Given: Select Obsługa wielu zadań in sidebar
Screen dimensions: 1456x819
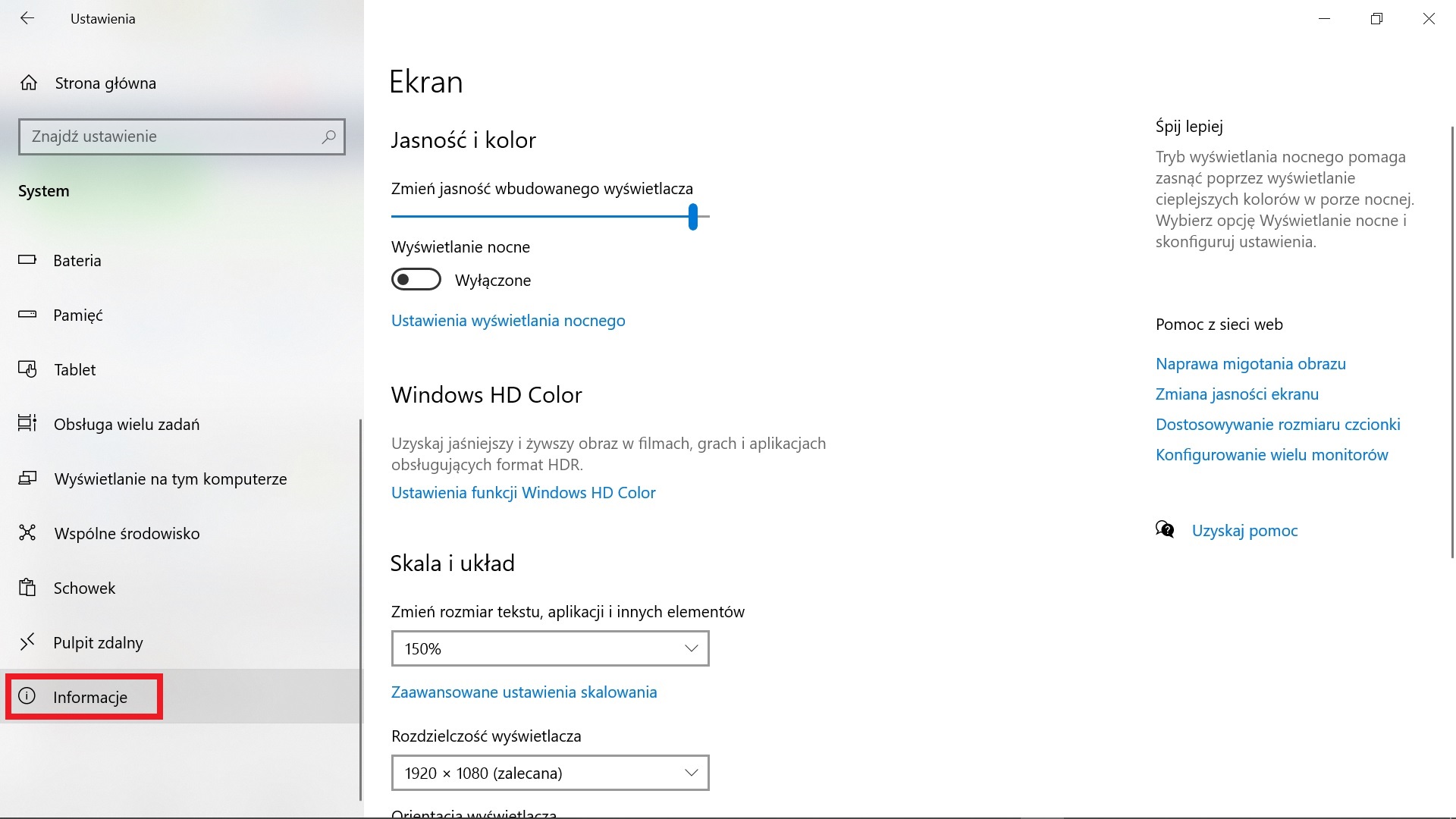Looking at the screenshot, I should 126,424.
